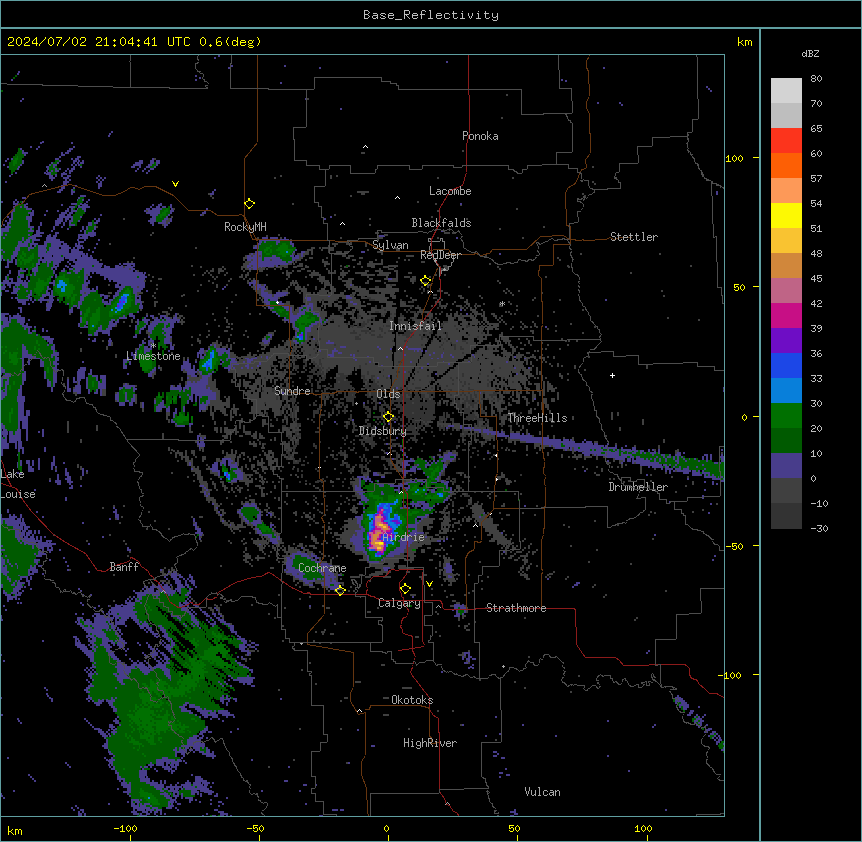Click the intense pink storm core beside Airdrie
The image size is (862, 842).
378,530
